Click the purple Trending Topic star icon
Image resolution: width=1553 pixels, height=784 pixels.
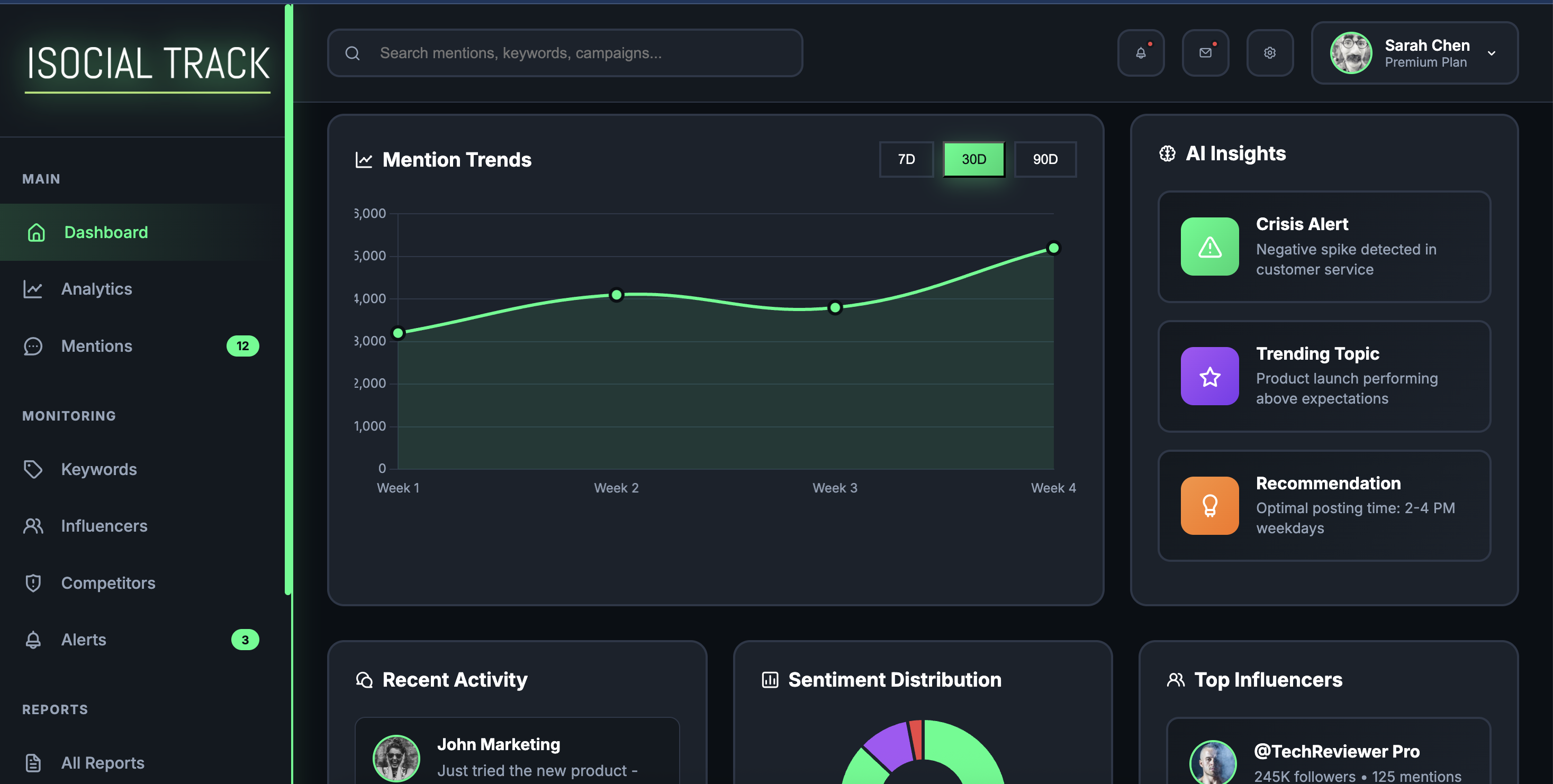pos(1209,376)
